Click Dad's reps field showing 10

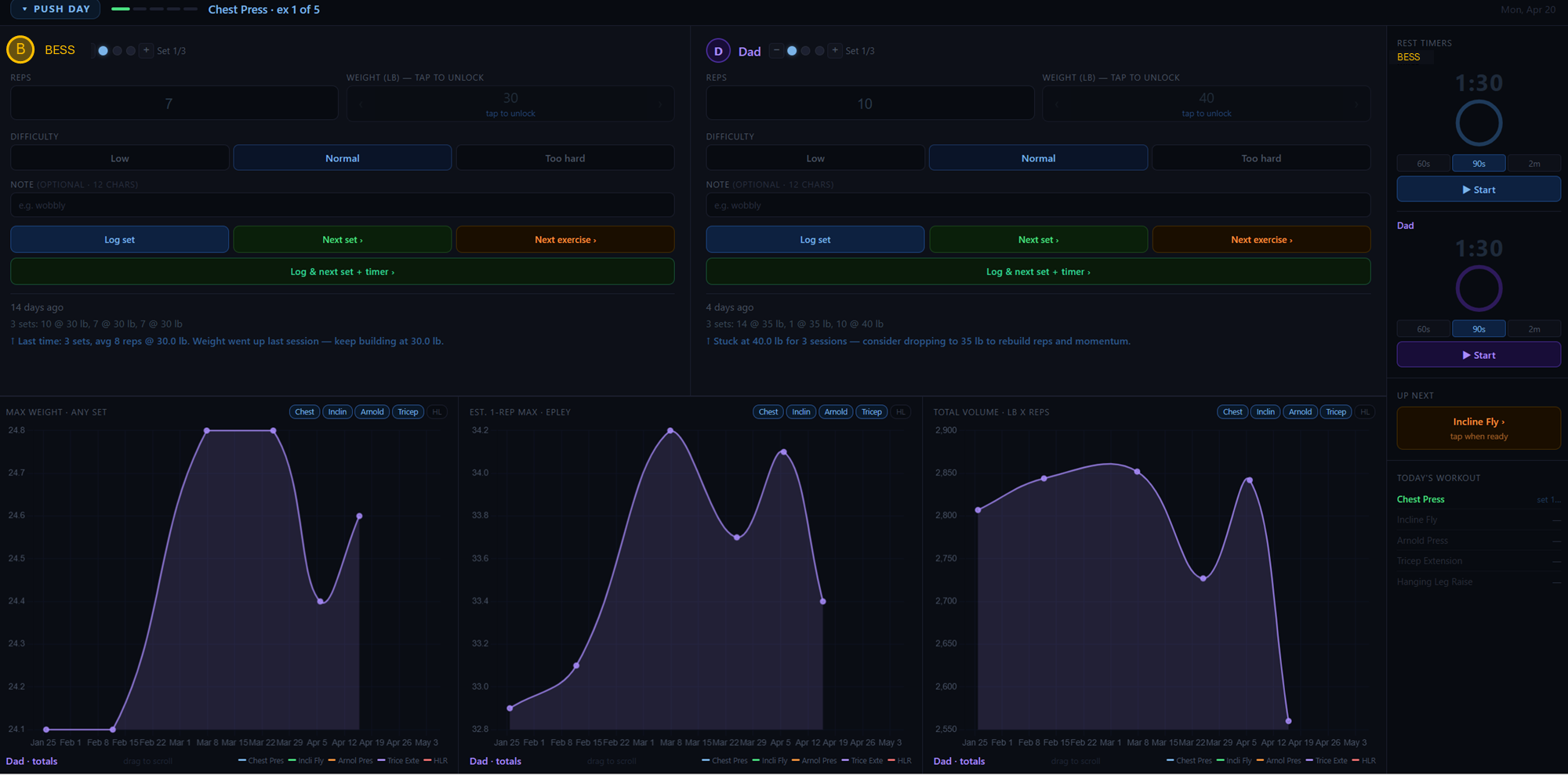pos(869,103)
